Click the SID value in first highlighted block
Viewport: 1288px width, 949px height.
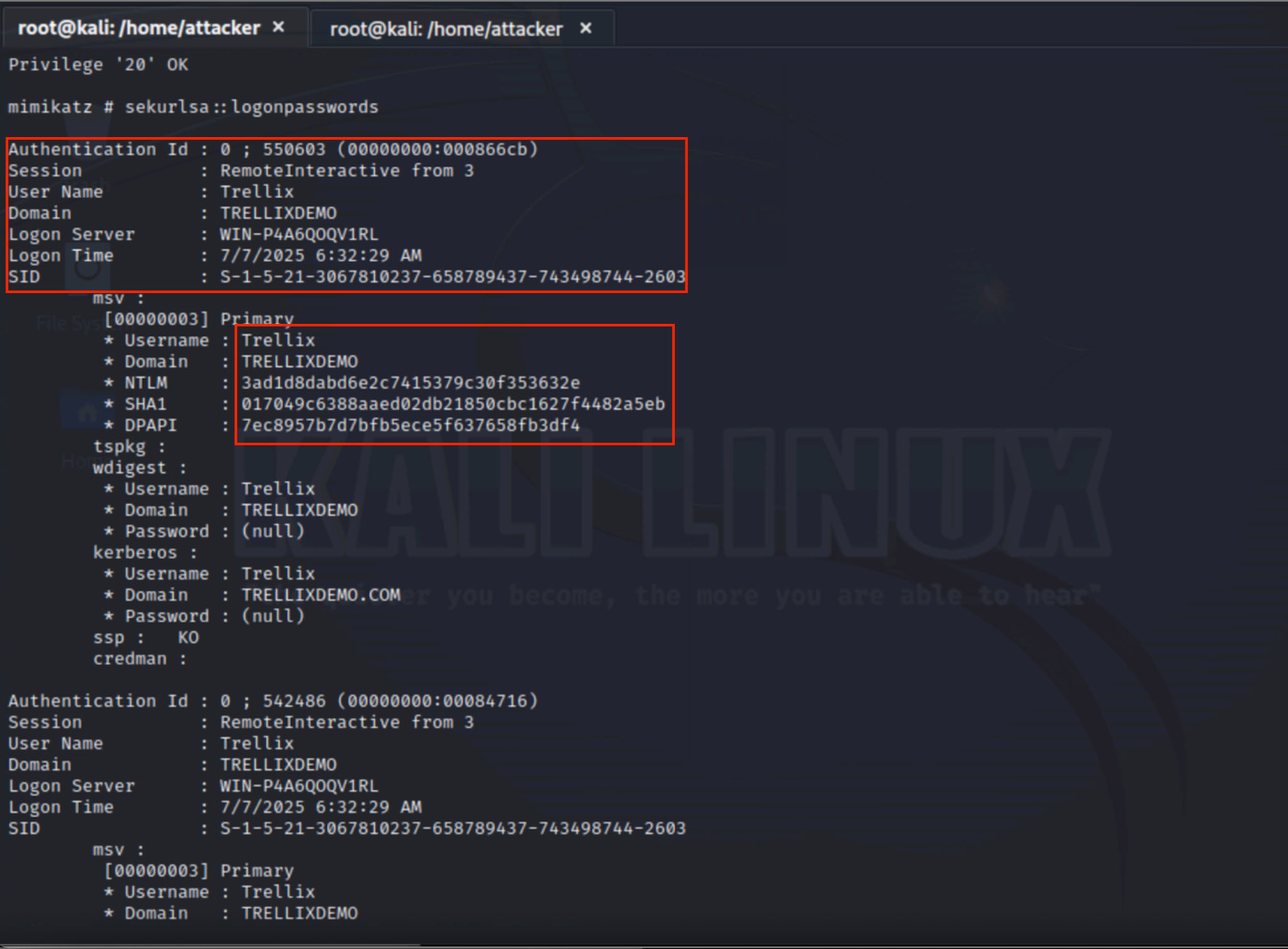[x=452, y=277]
